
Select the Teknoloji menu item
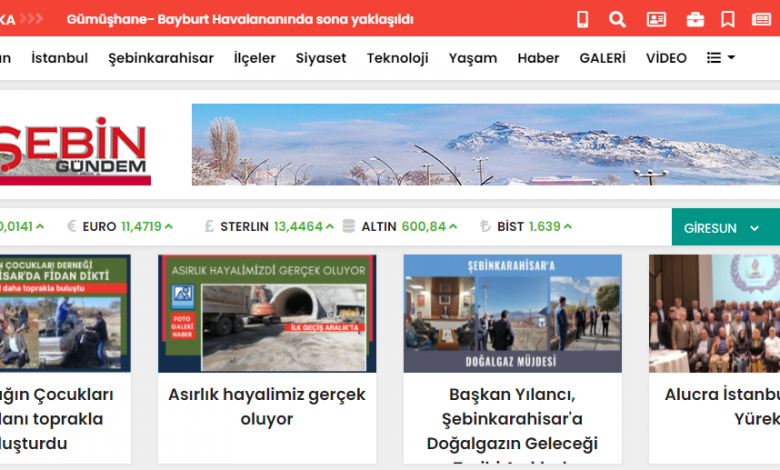pyautogui.click(x=397, y=58)
